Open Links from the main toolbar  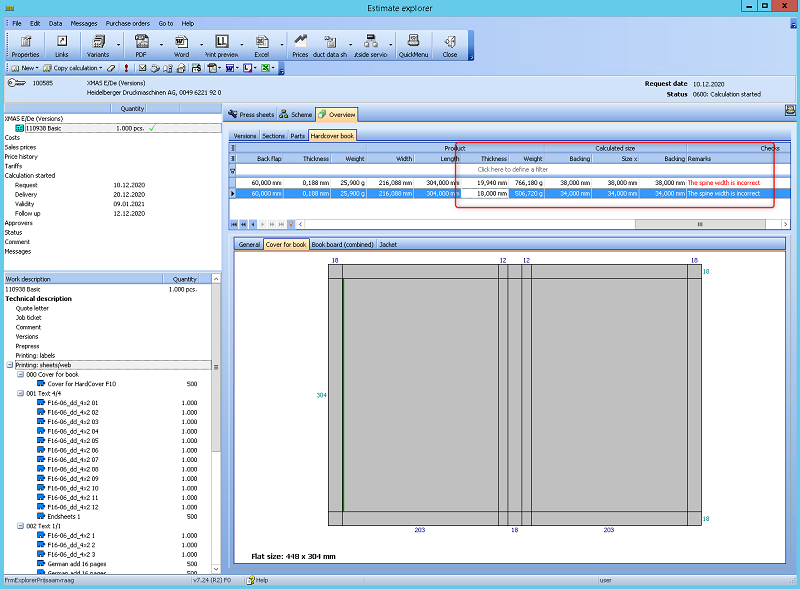(62, 45)
